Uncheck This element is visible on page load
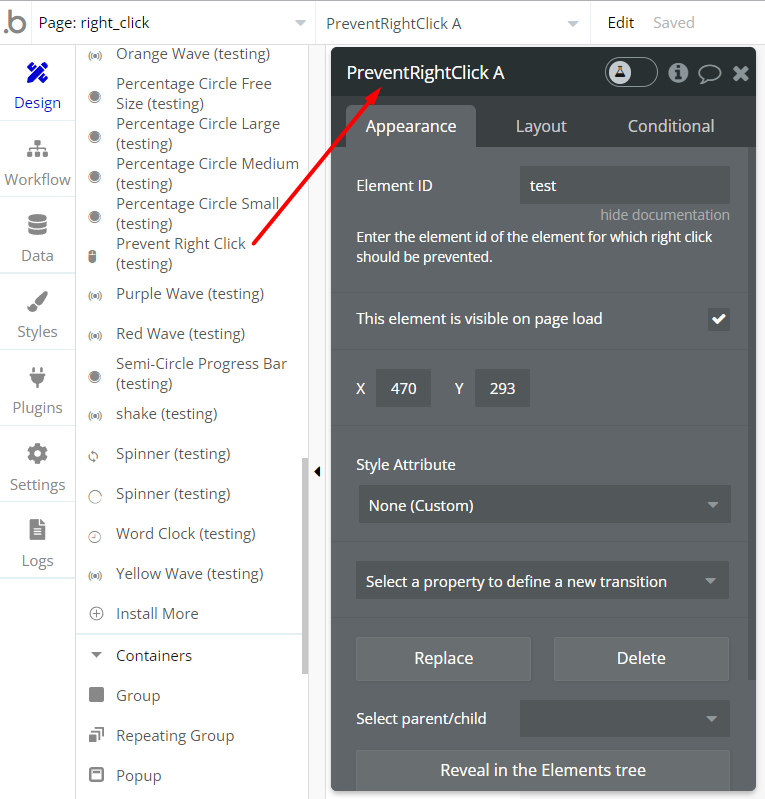765x799 pixels. click(719, 319)
